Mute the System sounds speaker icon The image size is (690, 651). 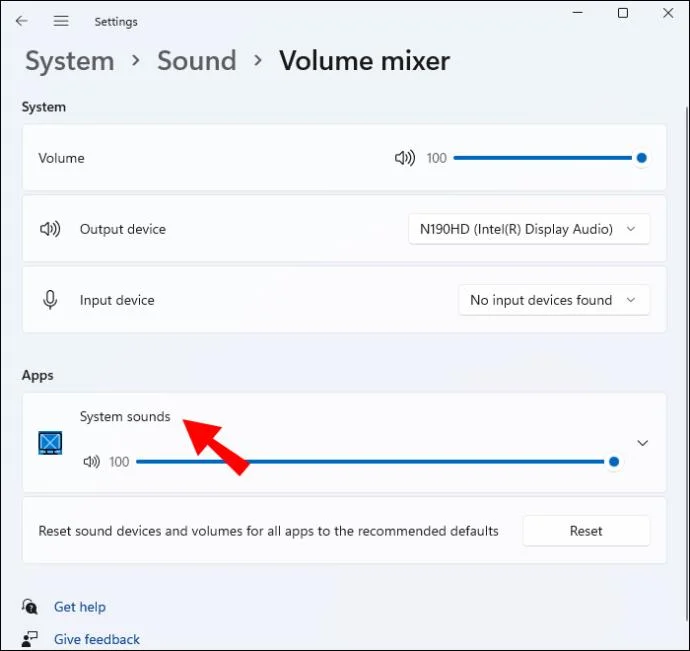tap(92, 462)
